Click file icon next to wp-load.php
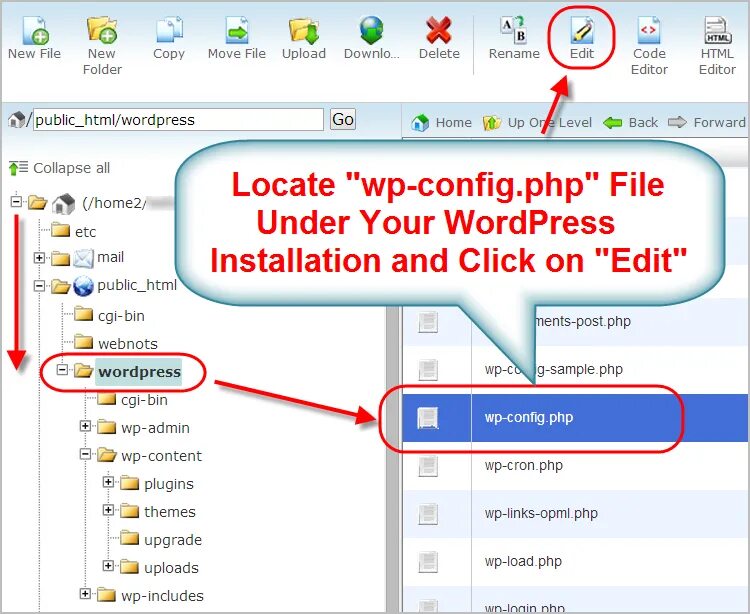This screenshot has width=750, height=614. coord(428,562)
